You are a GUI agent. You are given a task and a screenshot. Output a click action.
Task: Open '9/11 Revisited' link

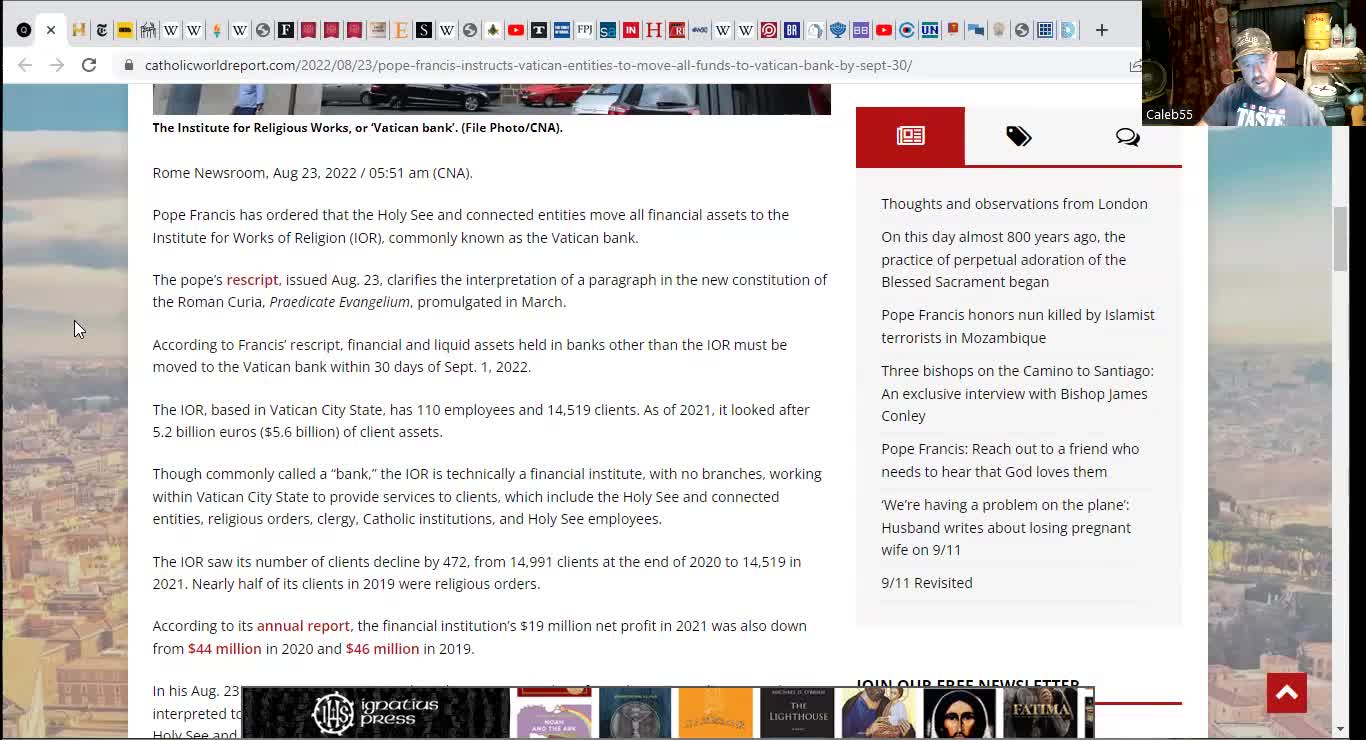tap(926, 583)
